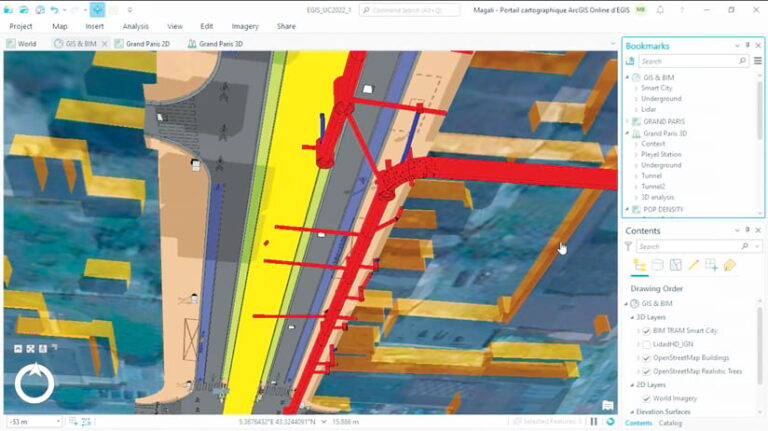Go to the 3D analysis bookmark
768x431 pixels.
pyautogui.click(x=657, y=197)
